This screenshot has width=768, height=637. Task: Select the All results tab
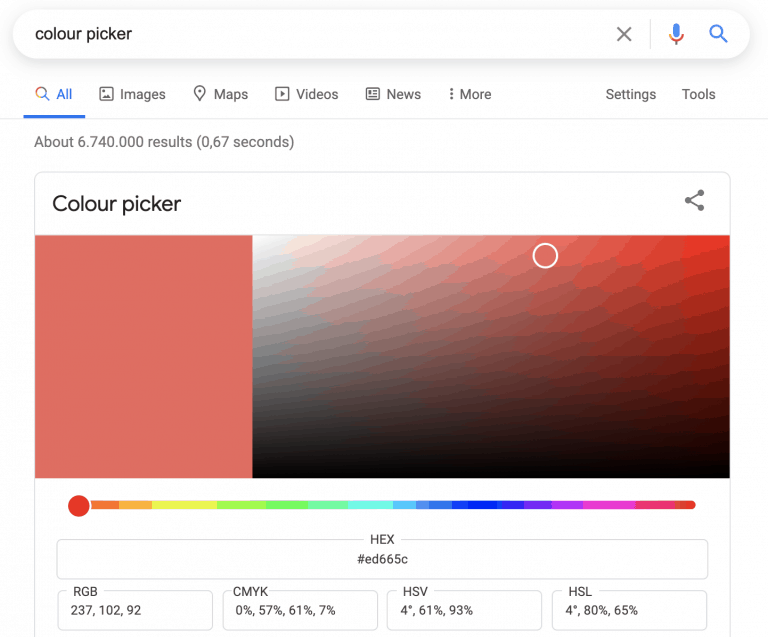click(x=54, y=94)
